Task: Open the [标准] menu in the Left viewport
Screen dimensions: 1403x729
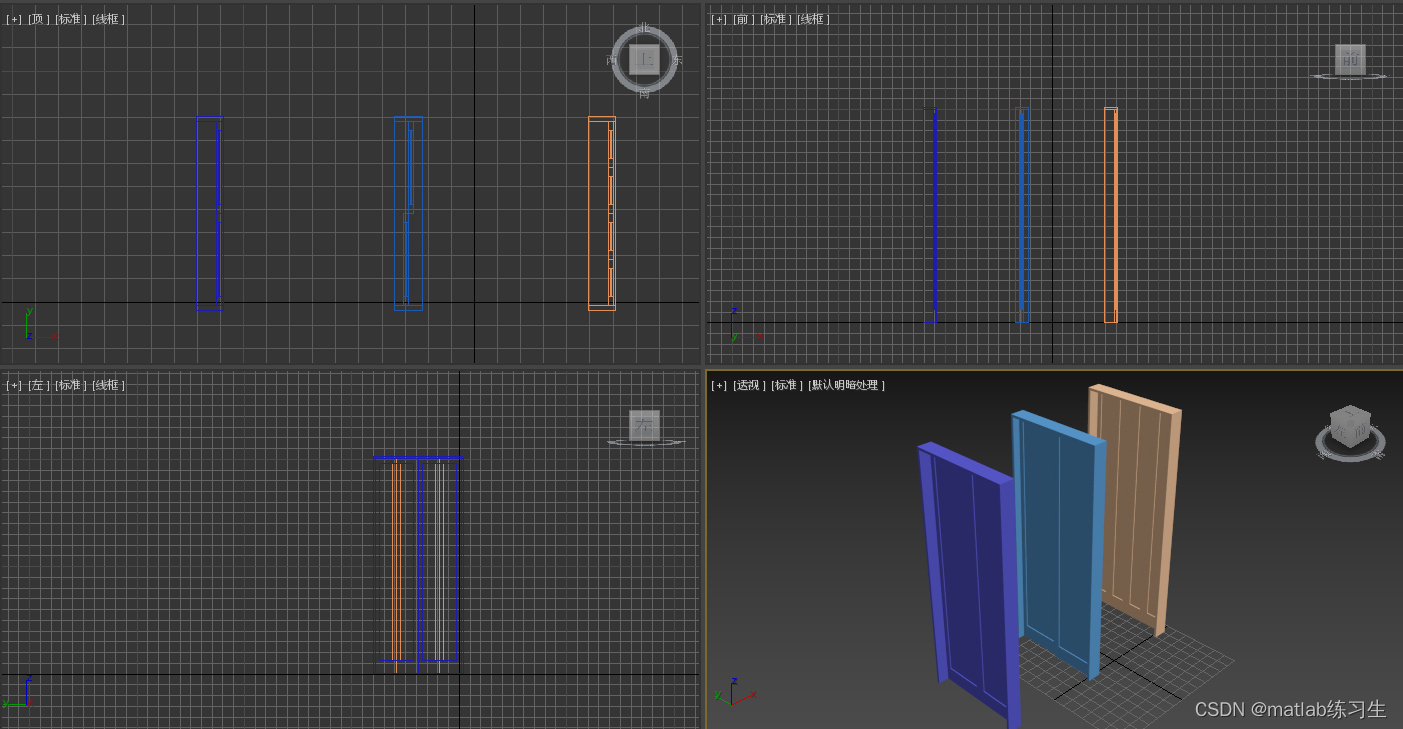Action: tap(72, 384)
